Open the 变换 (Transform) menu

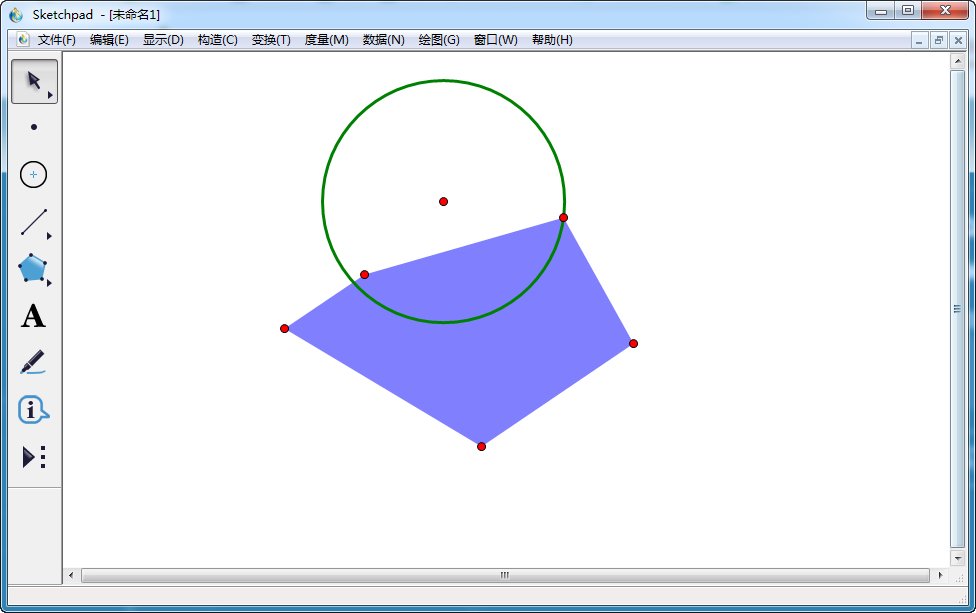(x=270, y=40)
